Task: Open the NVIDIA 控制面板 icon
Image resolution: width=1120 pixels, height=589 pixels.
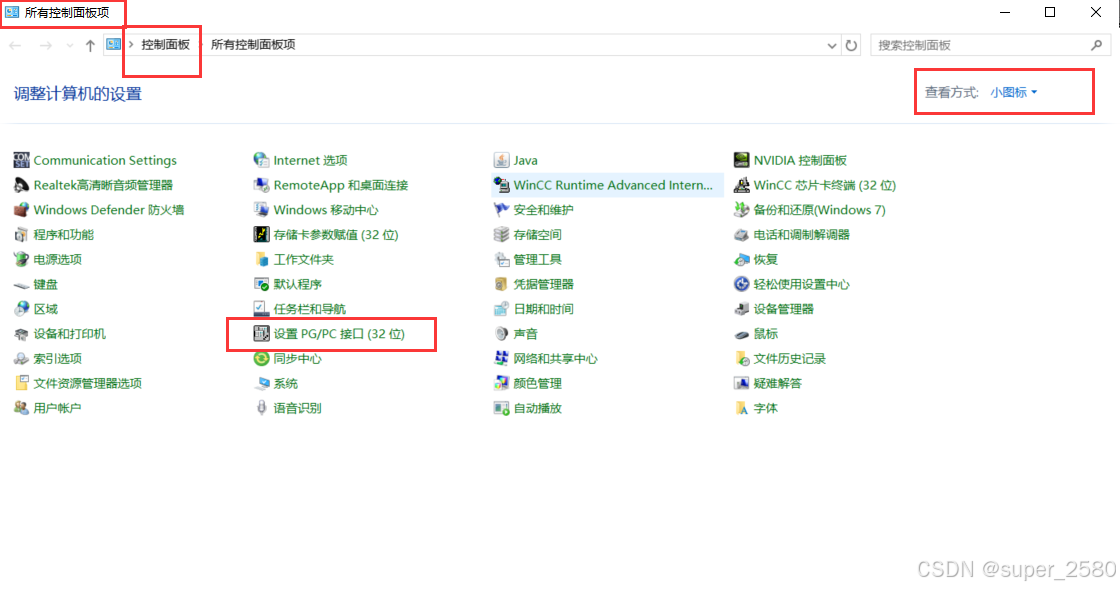Action: pos(741,160)
